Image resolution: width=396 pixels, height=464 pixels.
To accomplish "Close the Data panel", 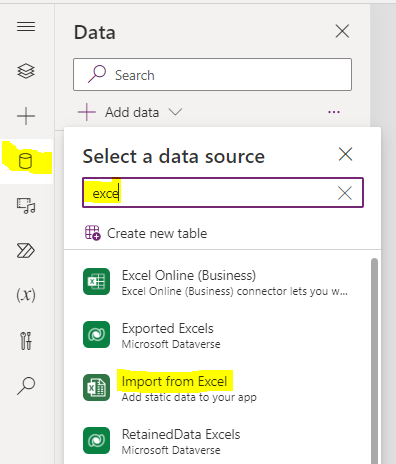I will [342, 31].
